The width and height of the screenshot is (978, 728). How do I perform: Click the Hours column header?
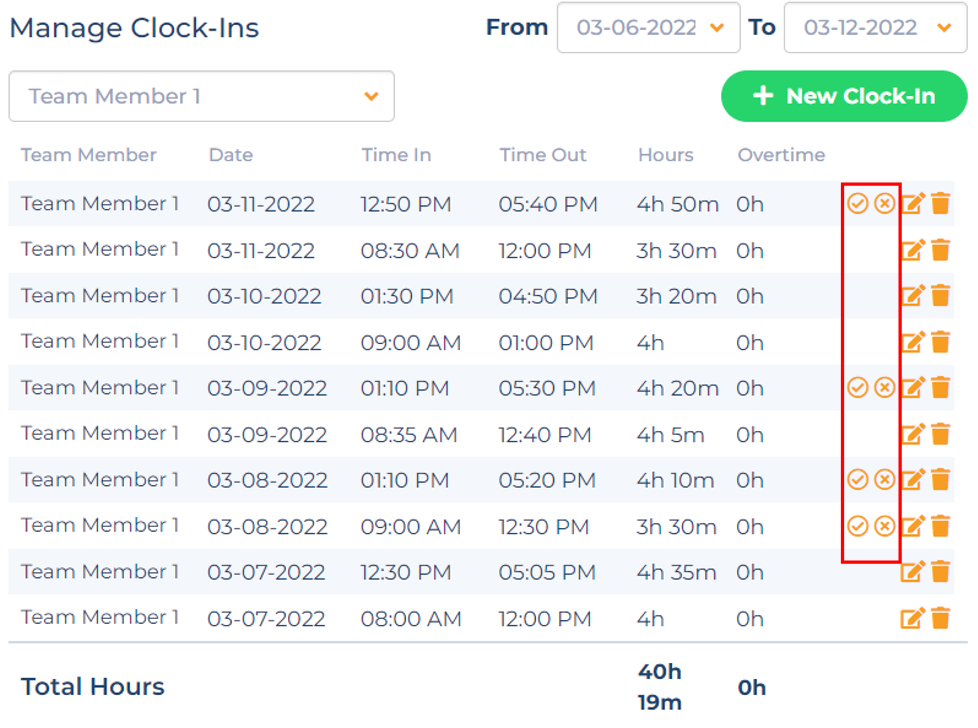pyautogui.click(x=666, y=155)
